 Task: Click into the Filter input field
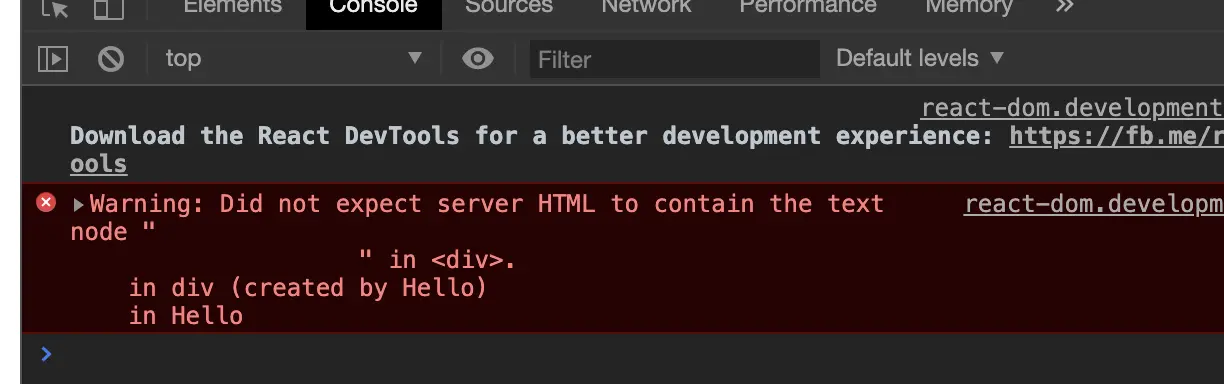click(675, 59)
